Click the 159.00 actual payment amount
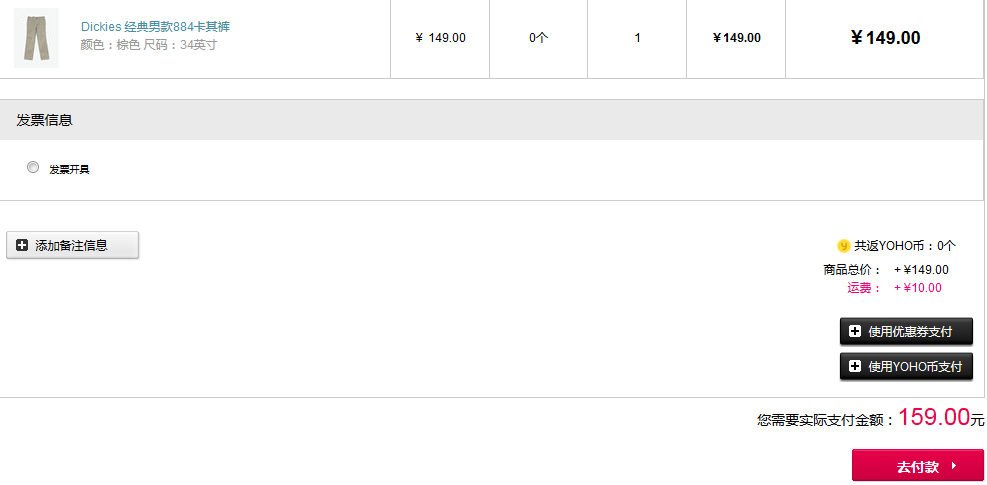The height and width of the screenshot is (485, 987). 933,417
